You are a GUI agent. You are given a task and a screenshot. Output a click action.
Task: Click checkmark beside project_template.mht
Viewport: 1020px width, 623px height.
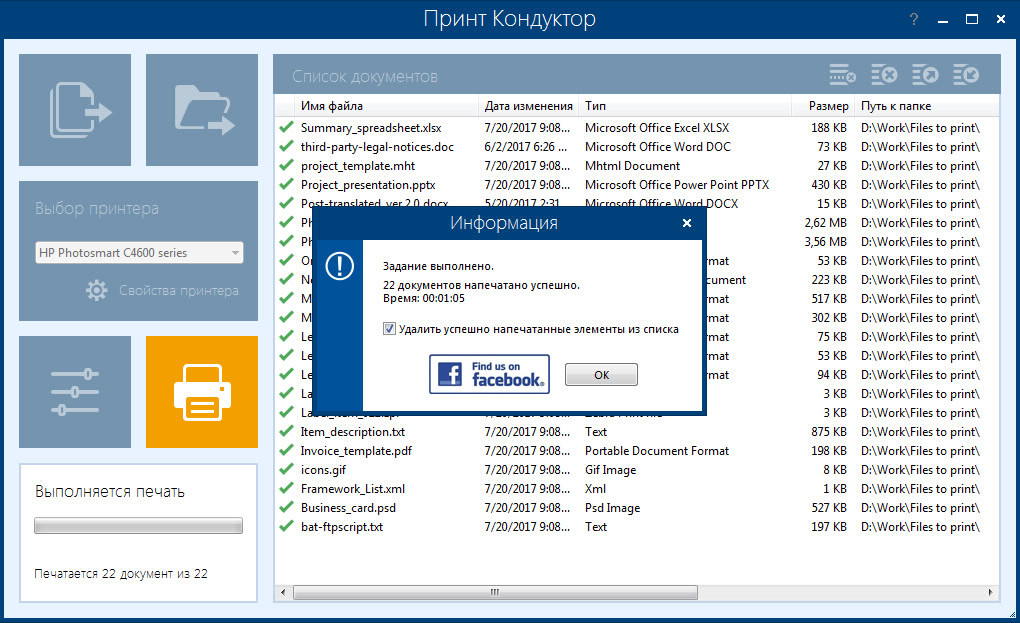coord(286,165)
